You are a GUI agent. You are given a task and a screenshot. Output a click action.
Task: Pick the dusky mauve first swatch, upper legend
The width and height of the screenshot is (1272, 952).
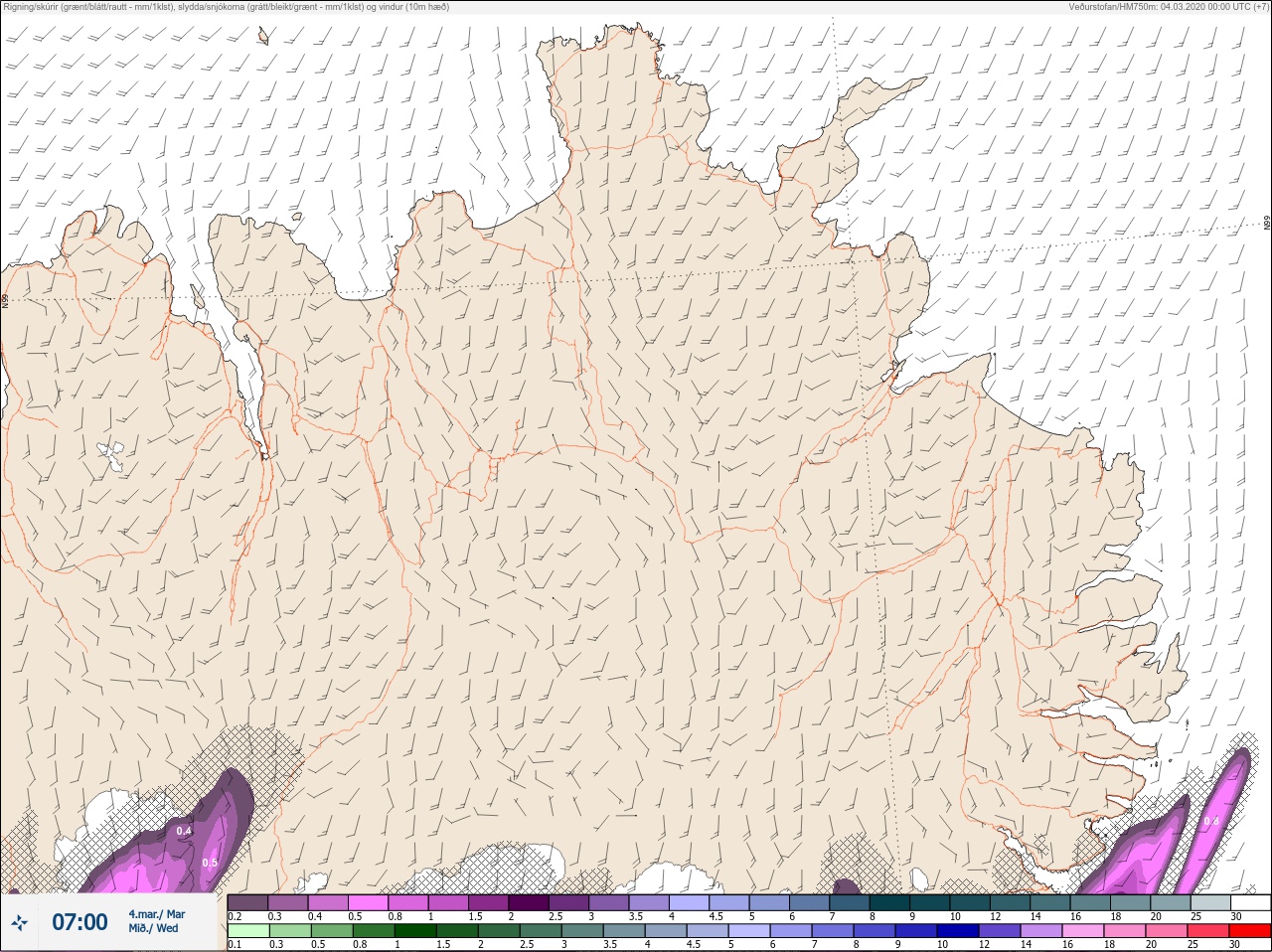pyautogui.click(x=248, y=902)
